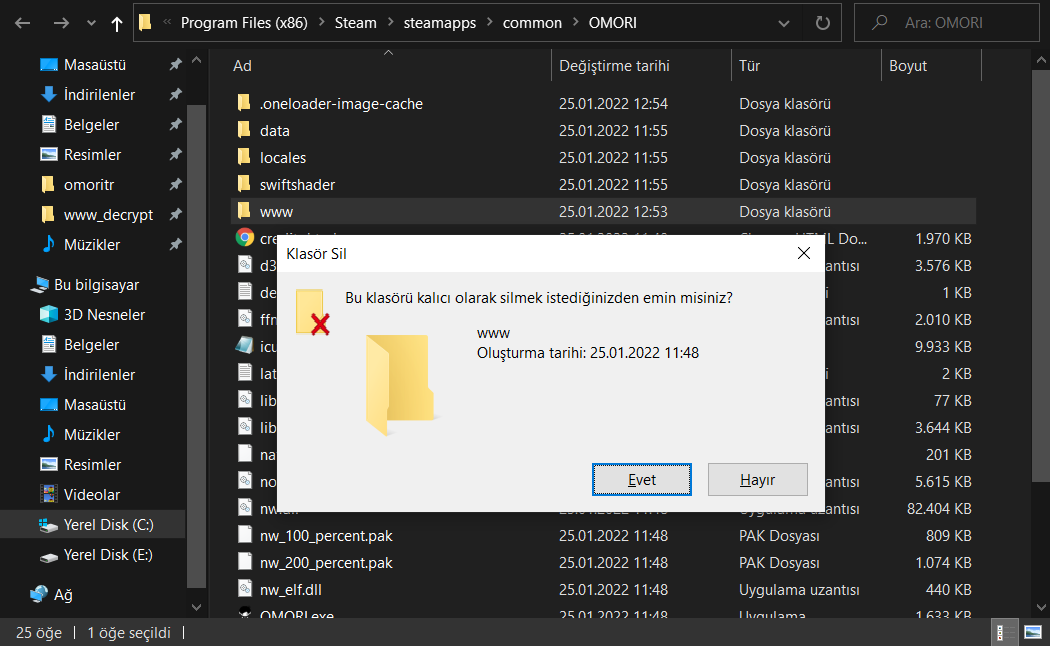Open Videolar in the navigation pane
Screen dimensions: 1050x646
coord(92,495)
